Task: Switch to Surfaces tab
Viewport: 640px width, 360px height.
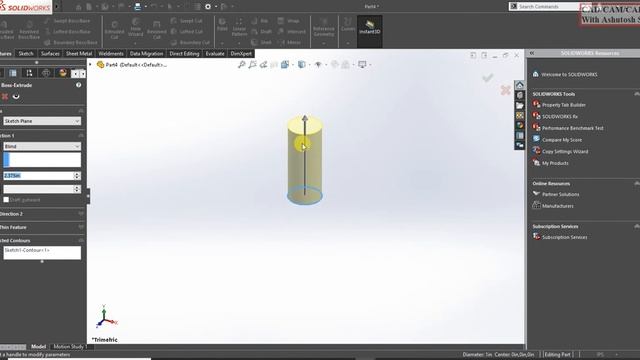Action: click(50, 53)
